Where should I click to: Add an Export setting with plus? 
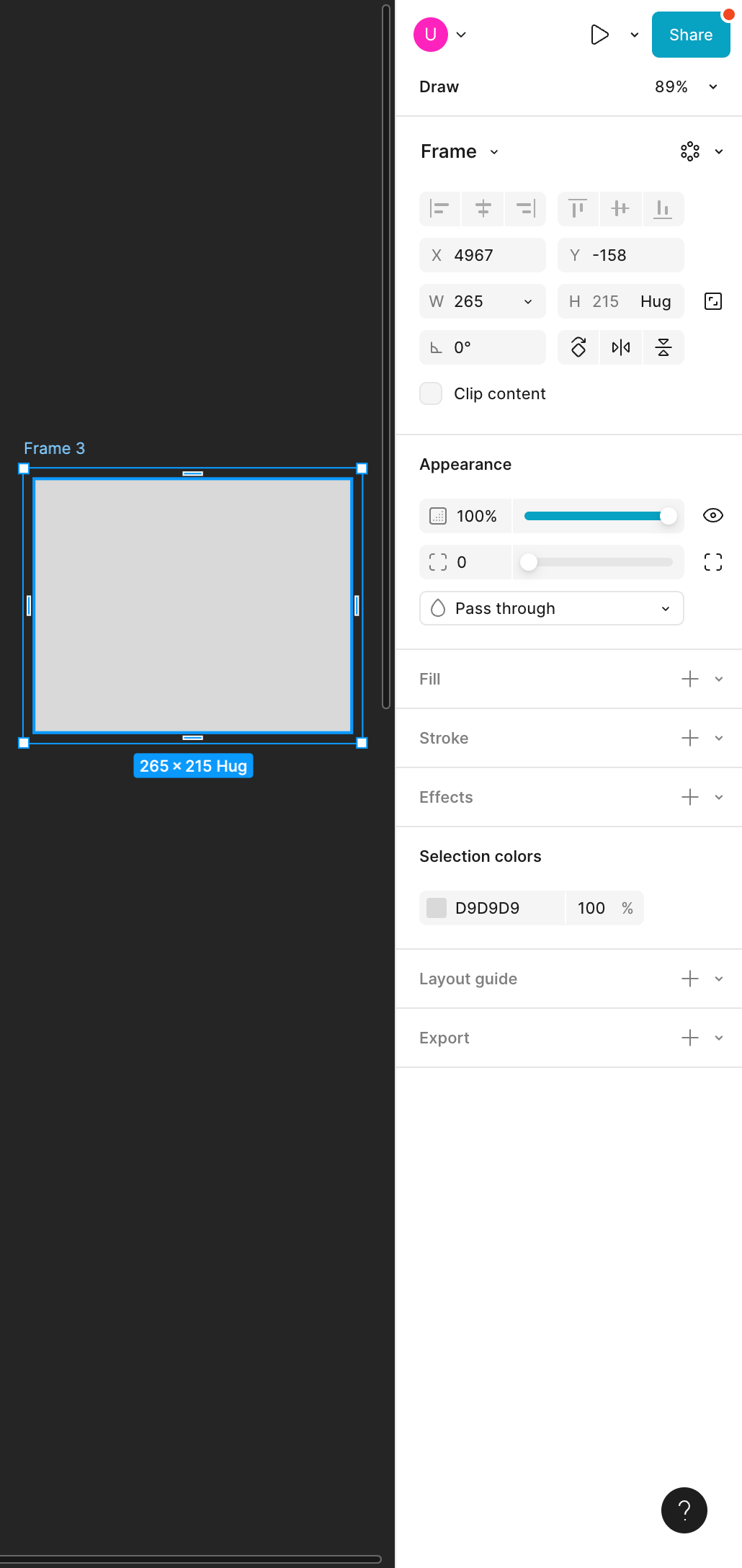pyautogui.click(x=690, y=1038)
